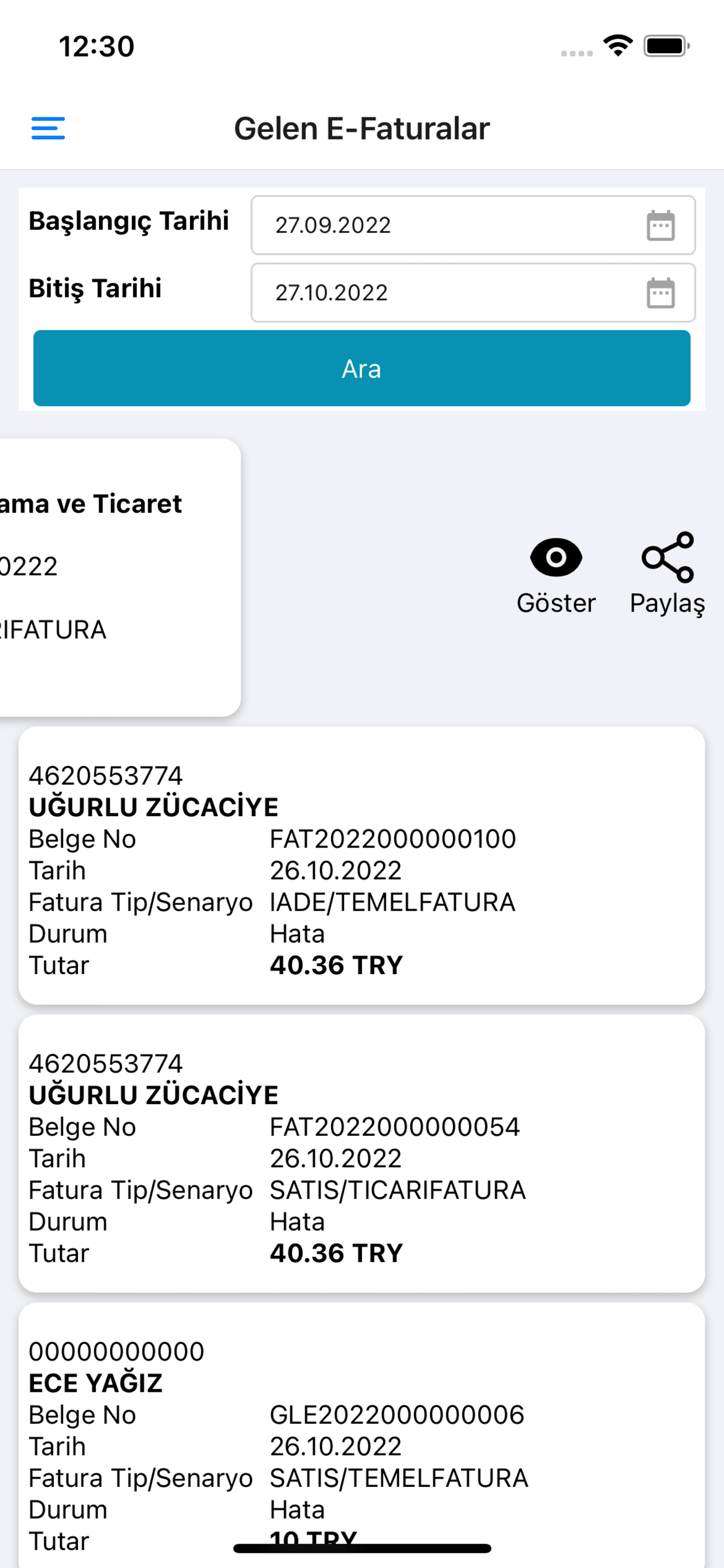This screenshot has height=1568, width=724.
Task: Tap the Göster eye icon
Action: click(556, 557)
